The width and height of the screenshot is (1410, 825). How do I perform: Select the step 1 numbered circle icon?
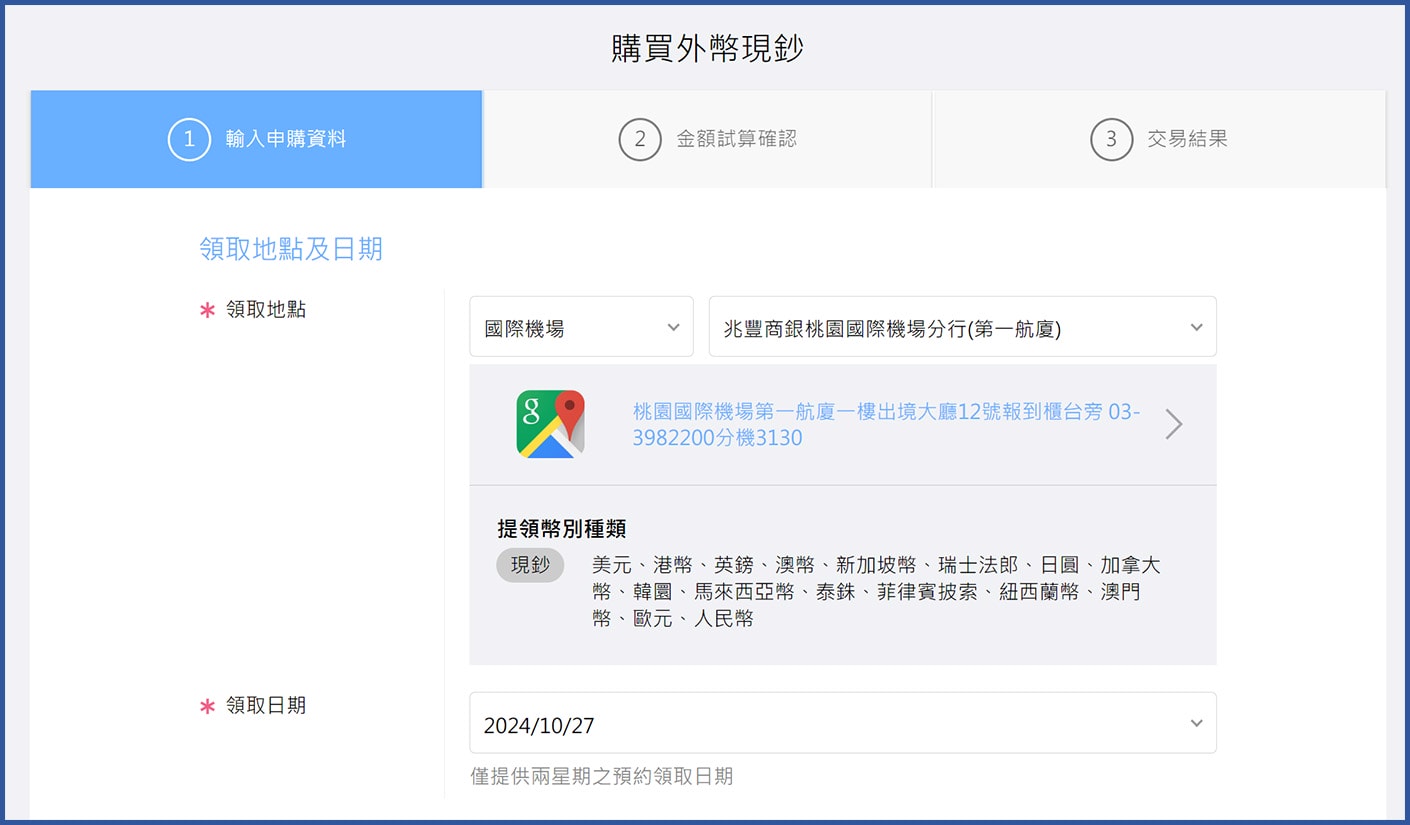pyautogui.click(x=189, y=139)
